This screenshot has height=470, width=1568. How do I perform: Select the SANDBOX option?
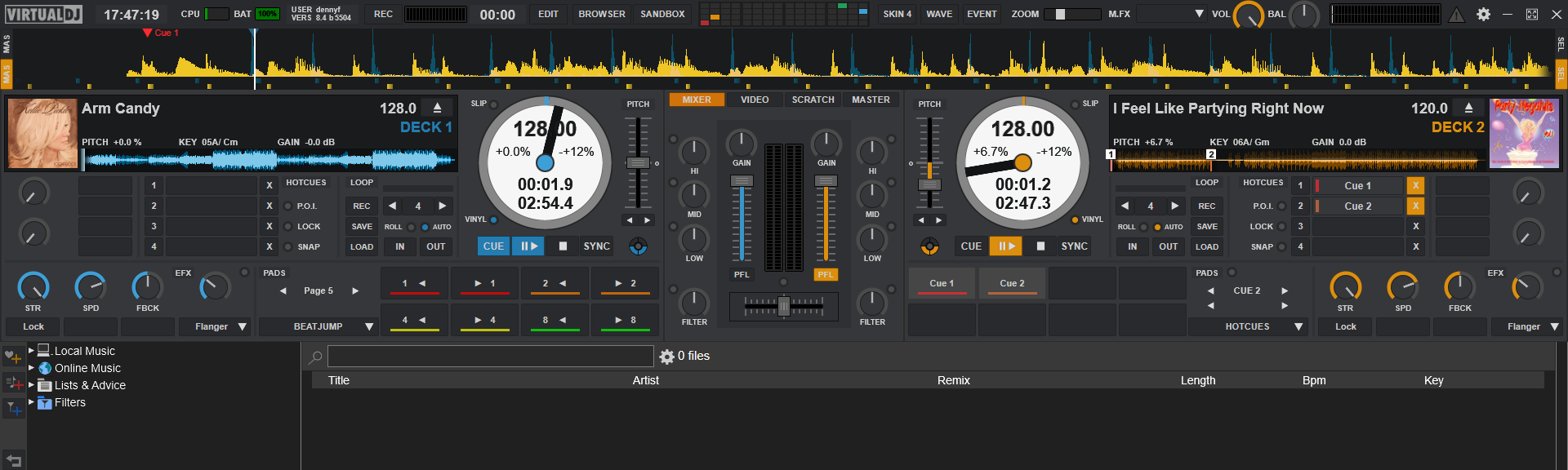point(662,14)
